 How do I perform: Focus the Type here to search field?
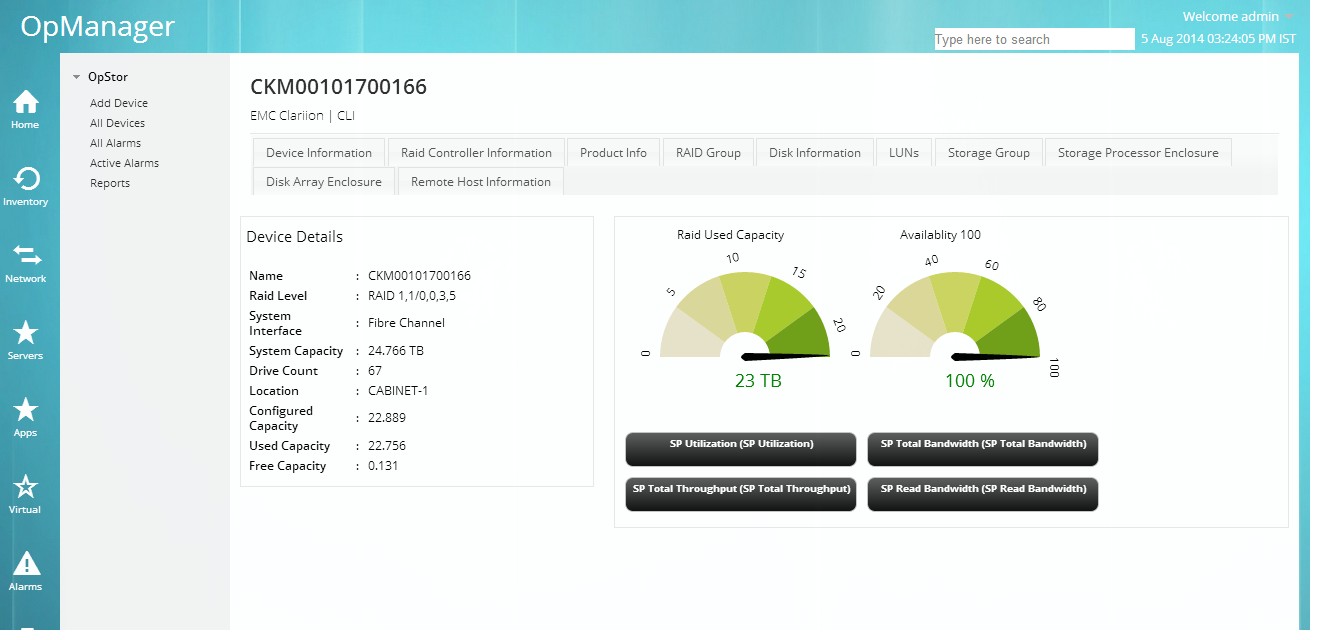1034,39
